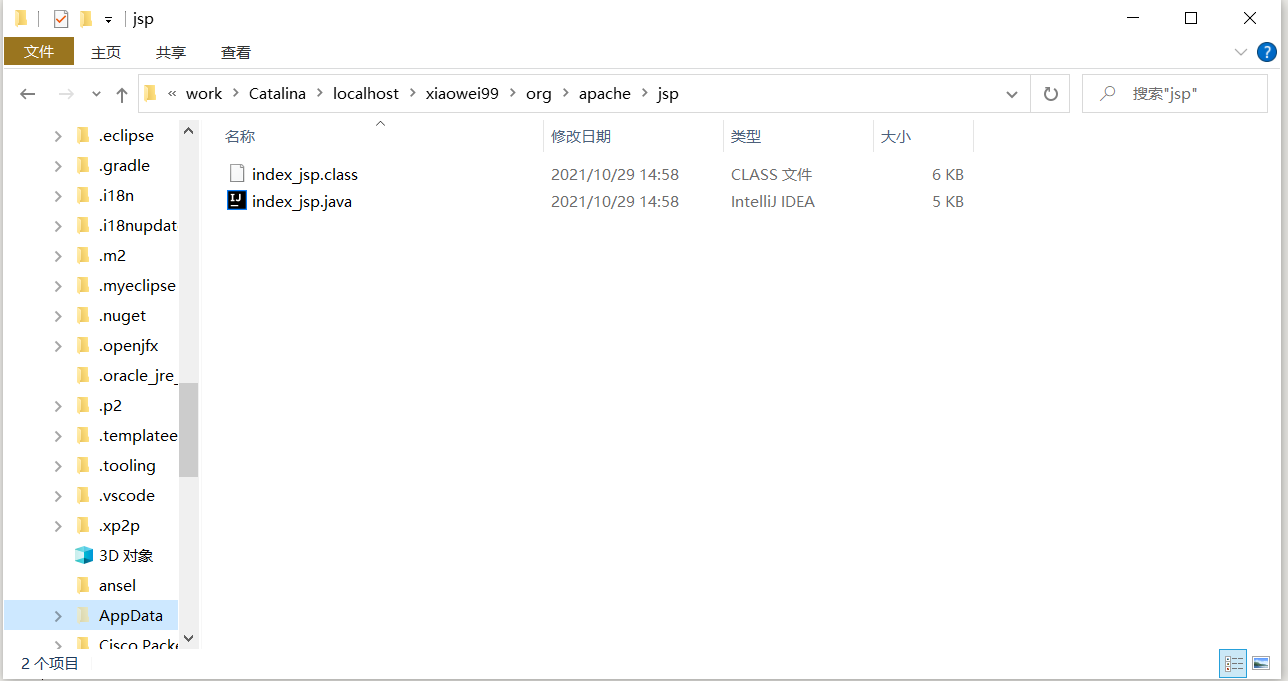Select the .i18n folder in tree

coord(116,196)
